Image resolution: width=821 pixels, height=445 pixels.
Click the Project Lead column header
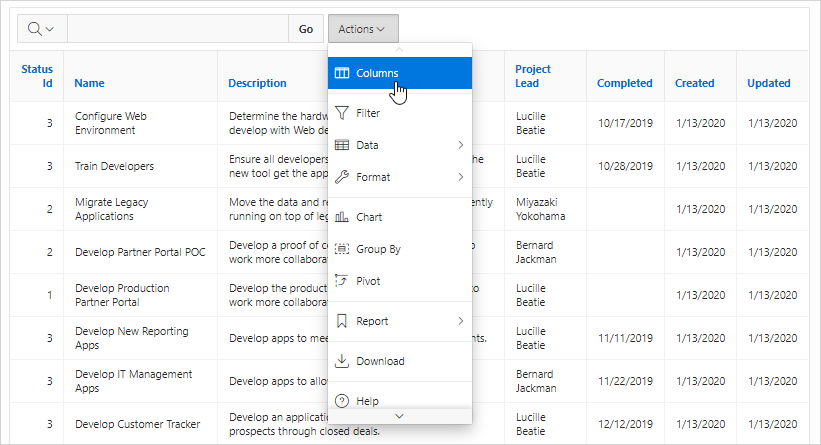(533, 76)
